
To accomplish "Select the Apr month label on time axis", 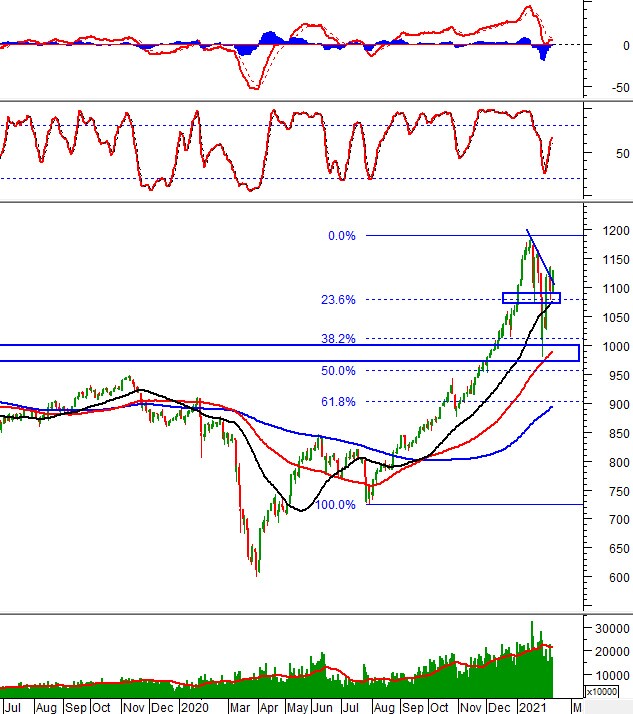I will coord(269,708).
